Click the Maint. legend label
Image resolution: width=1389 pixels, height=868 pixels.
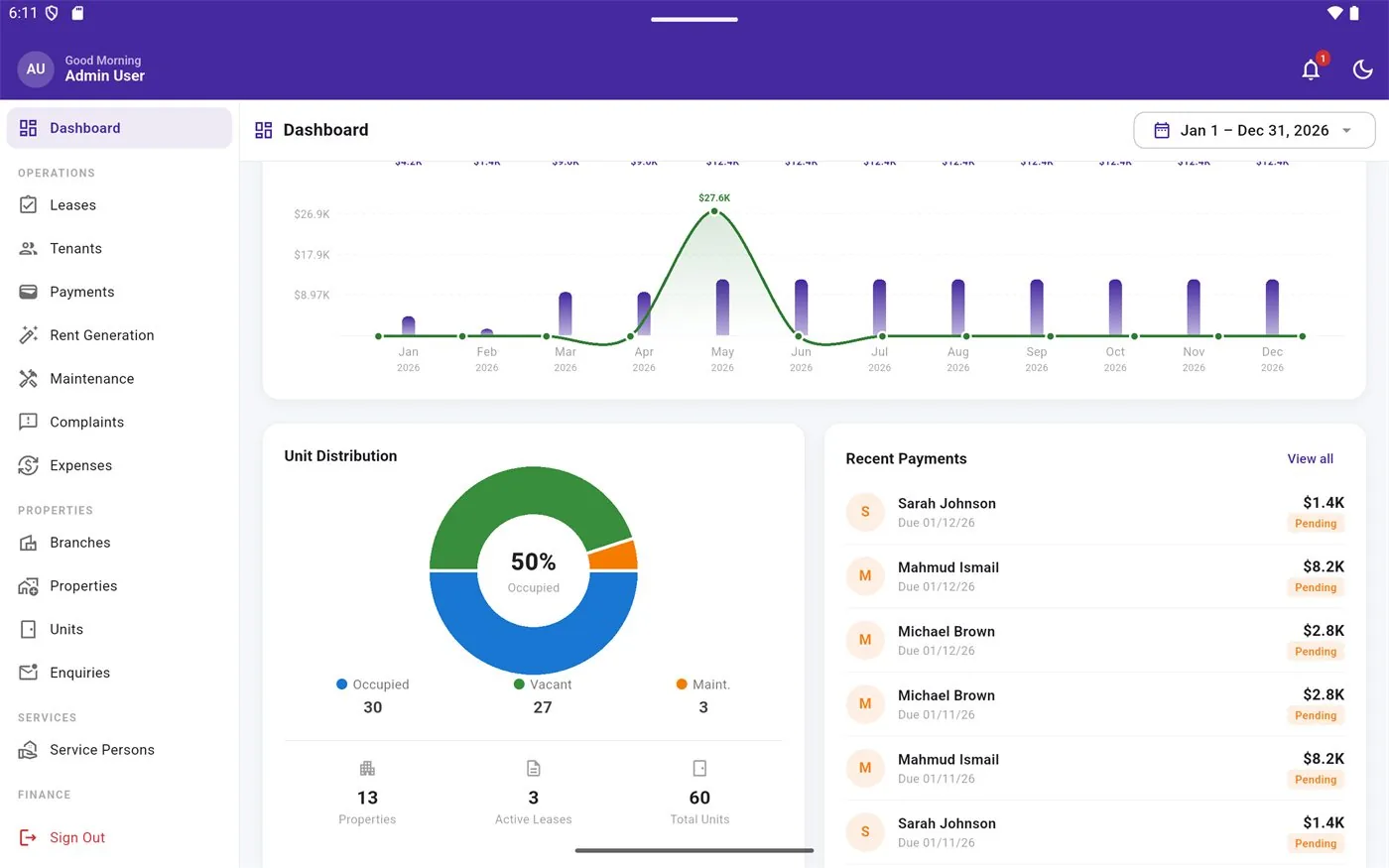tap(703, 684)
